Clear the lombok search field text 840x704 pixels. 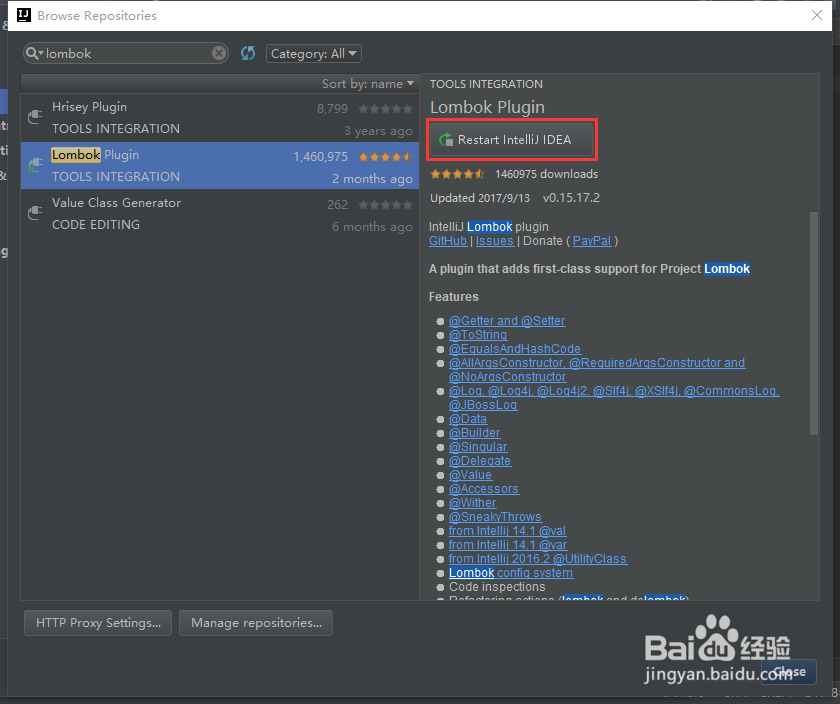pyautogui.click(x=219, y=53)
